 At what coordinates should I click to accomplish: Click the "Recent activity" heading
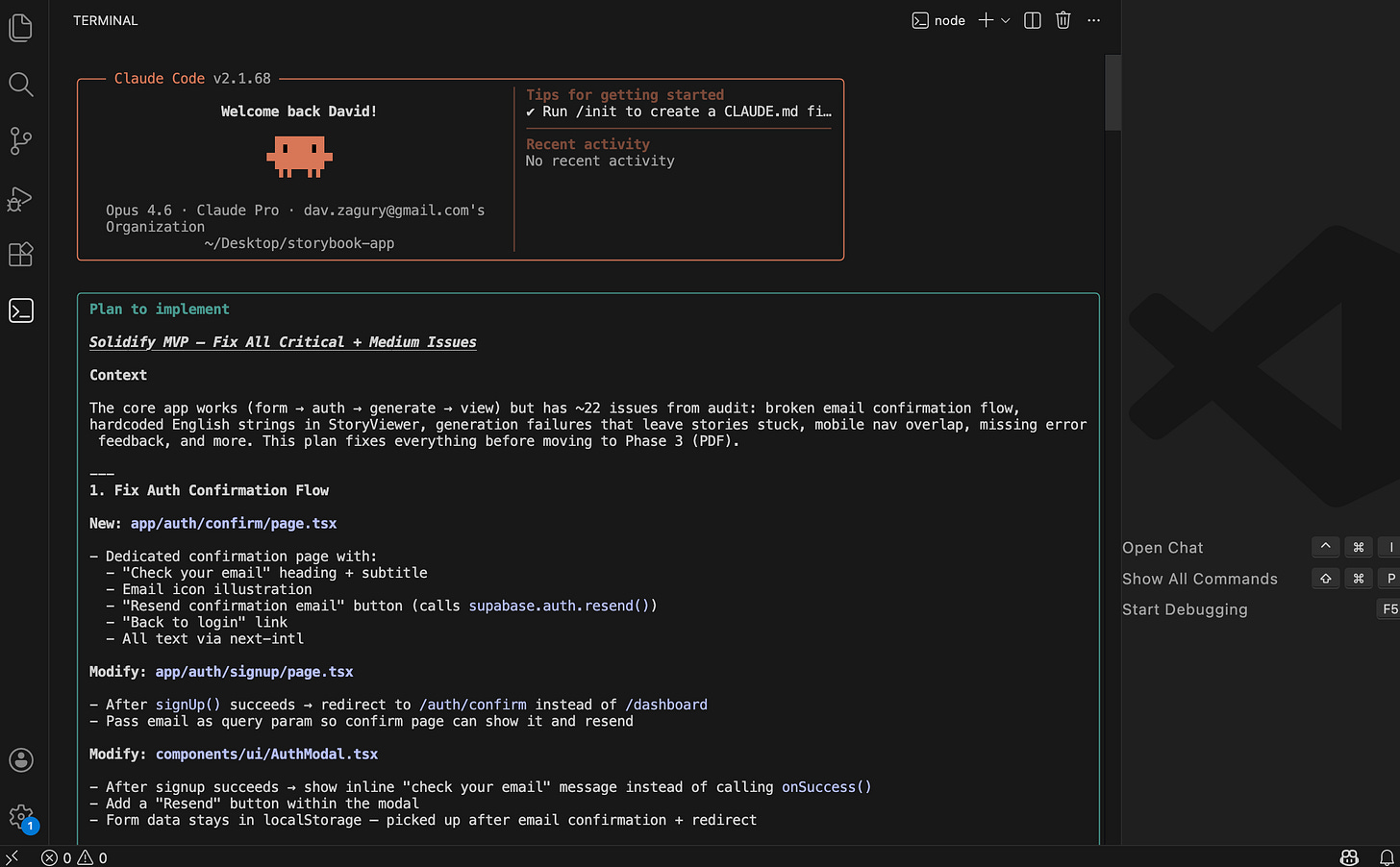point(587,144)
